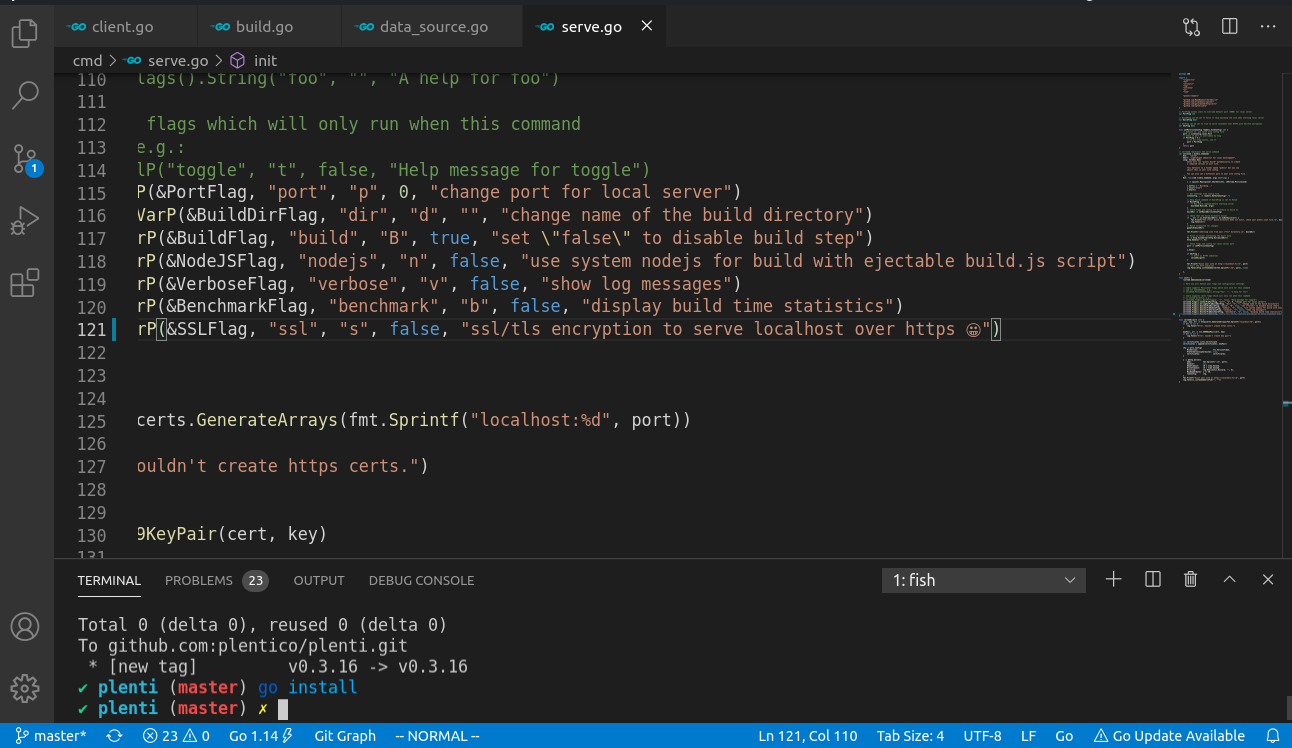Click line number 125 in gutter

(92, 421)
